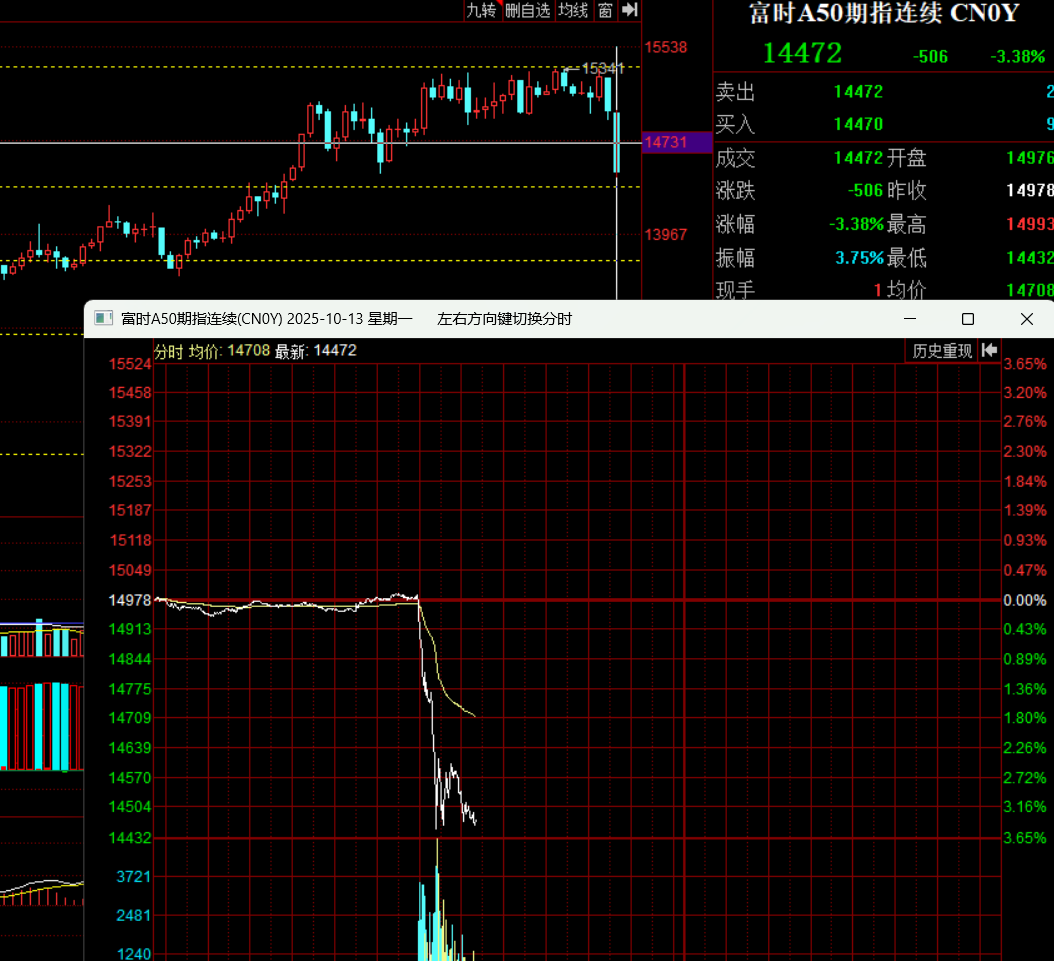Click the arrow-to-bar icon beside 窗
Image resolution: width=1054 pixels, height=961 pixels.
click(629, 10)
